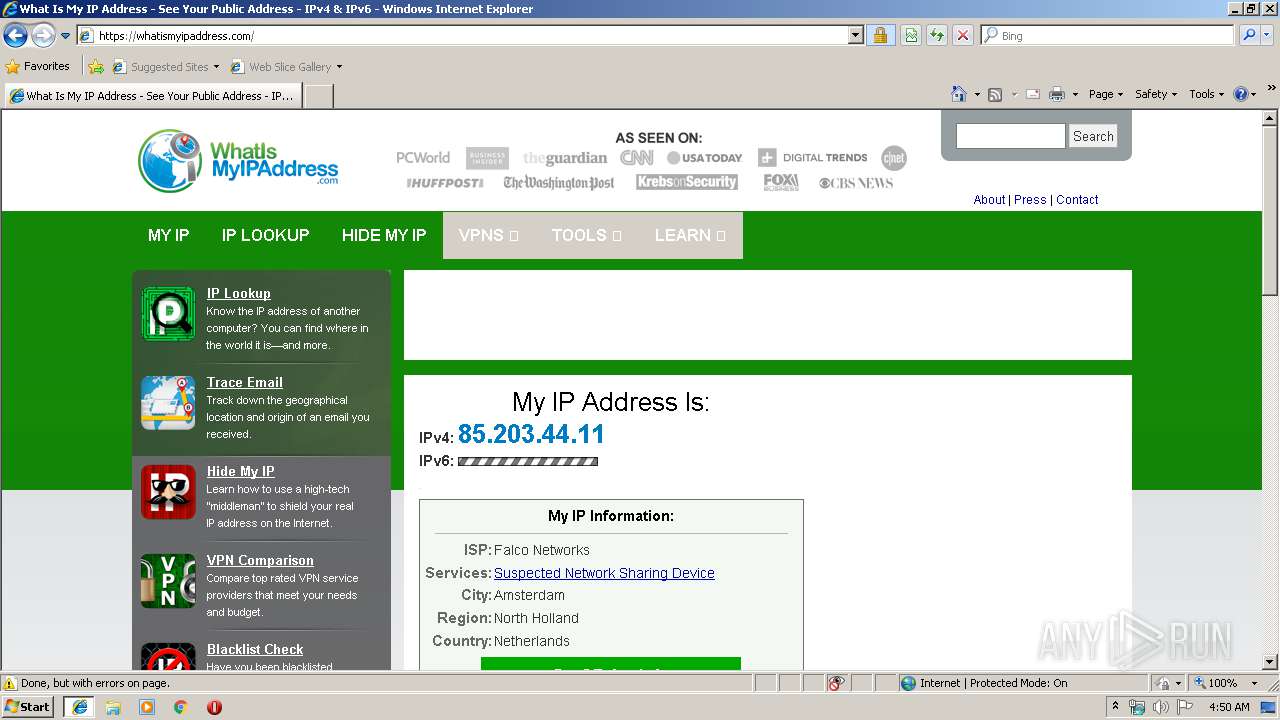Open Web Slice Gallery dropdown

click(x=286, y=67)
